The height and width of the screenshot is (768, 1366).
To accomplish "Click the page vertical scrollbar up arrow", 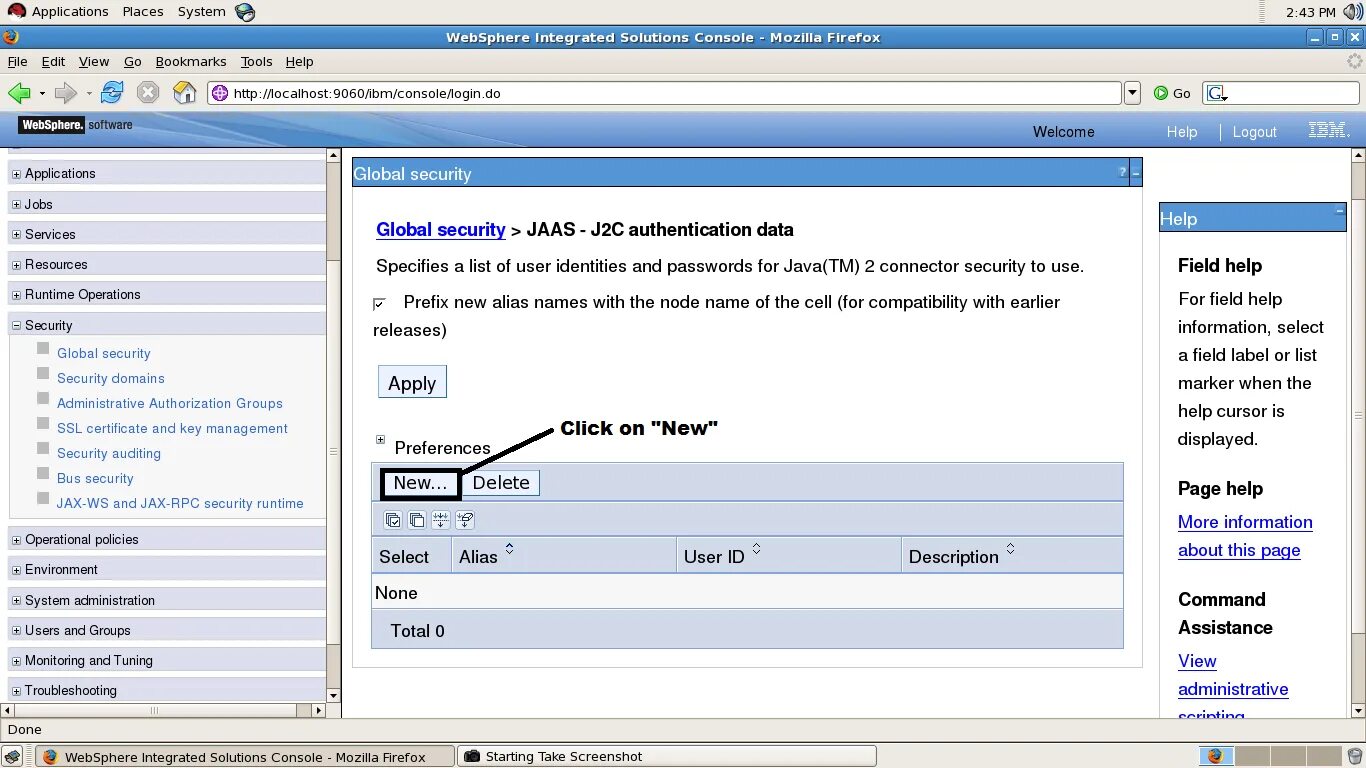I will click(x=1358, y=156).
